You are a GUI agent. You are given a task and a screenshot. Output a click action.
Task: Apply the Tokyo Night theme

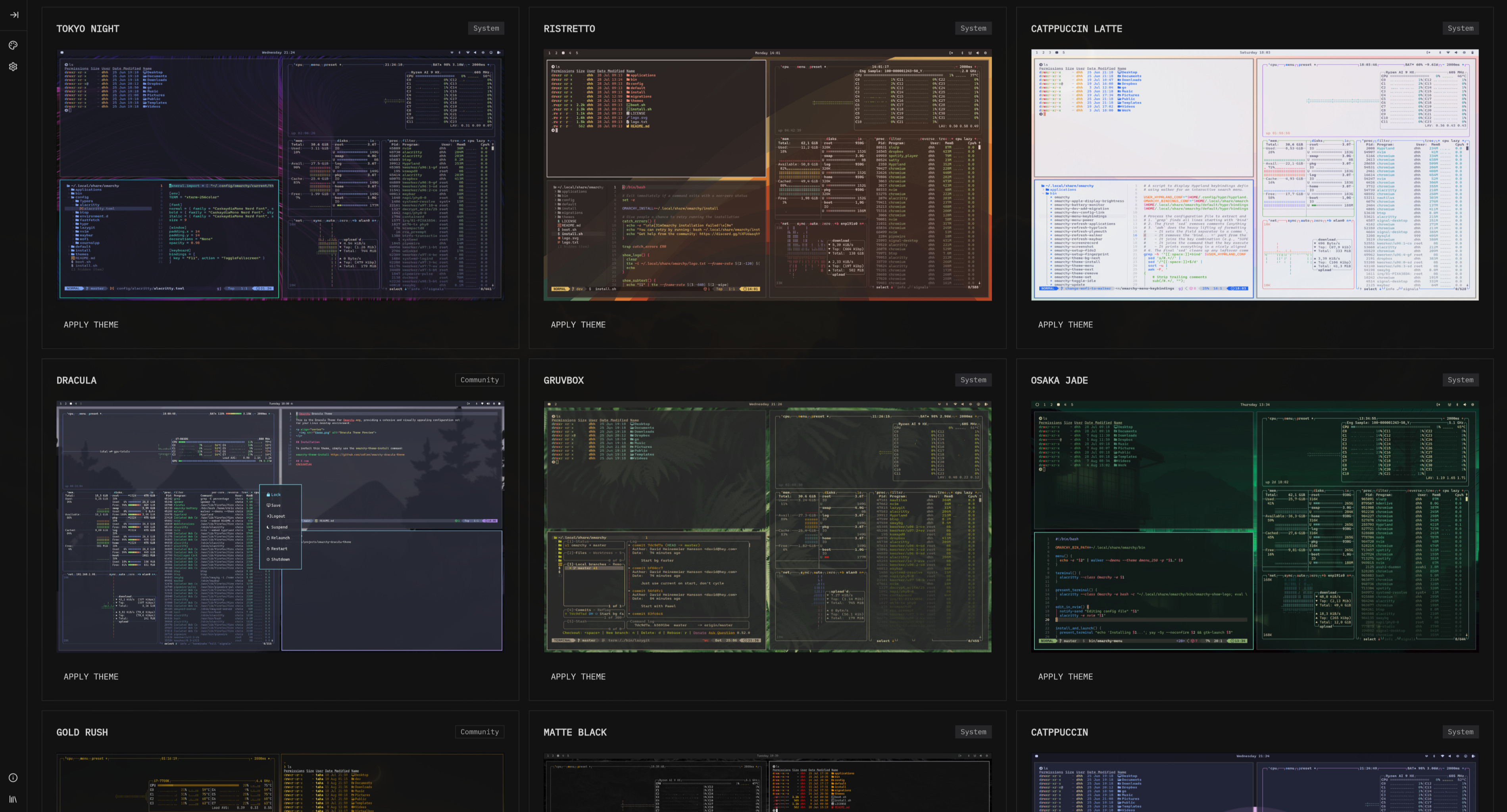[x=91, y=325]
